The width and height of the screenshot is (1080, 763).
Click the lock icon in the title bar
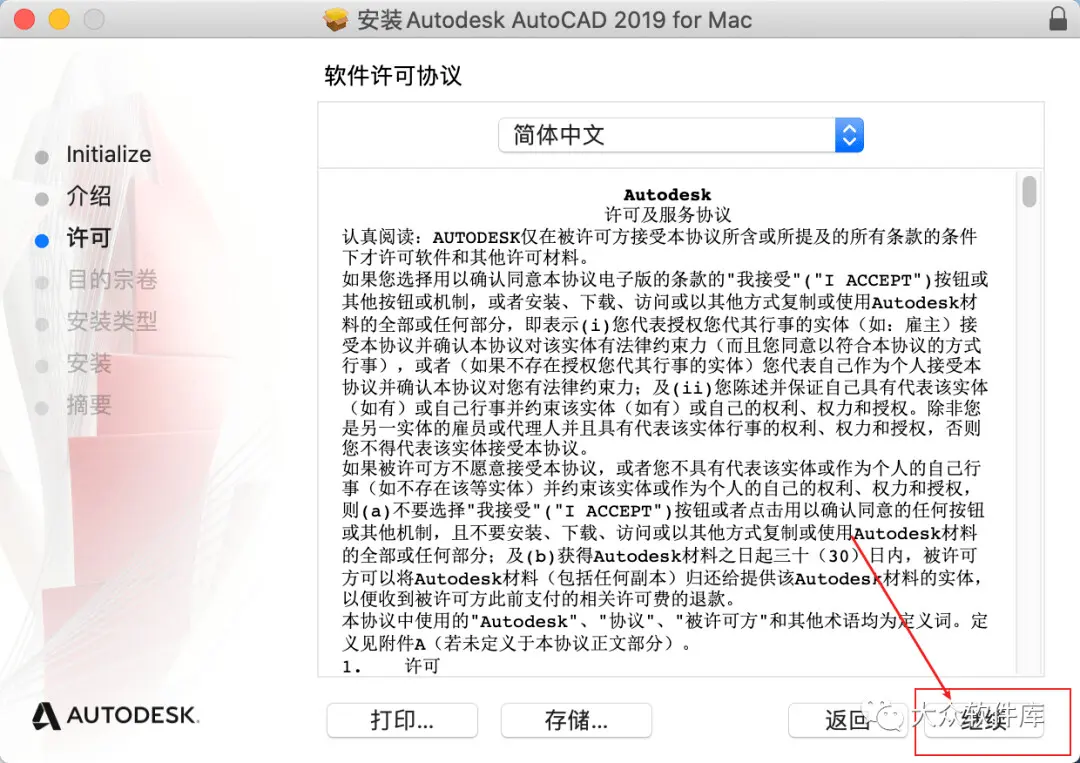pos(1058,19)
